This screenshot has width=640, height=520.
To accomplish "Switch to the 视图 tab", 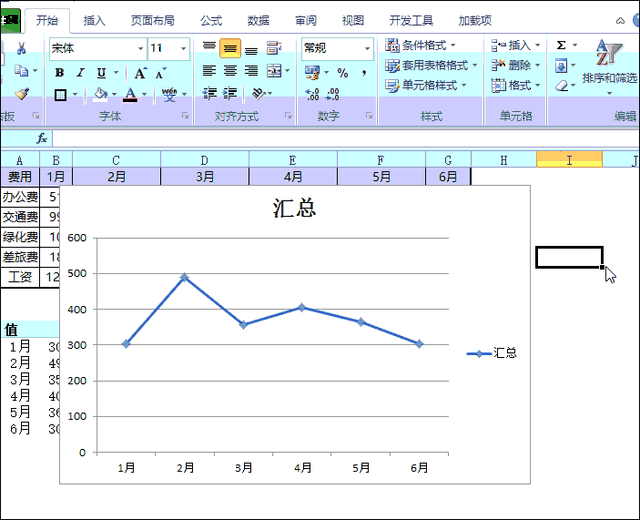I will [x=353, y=20].
